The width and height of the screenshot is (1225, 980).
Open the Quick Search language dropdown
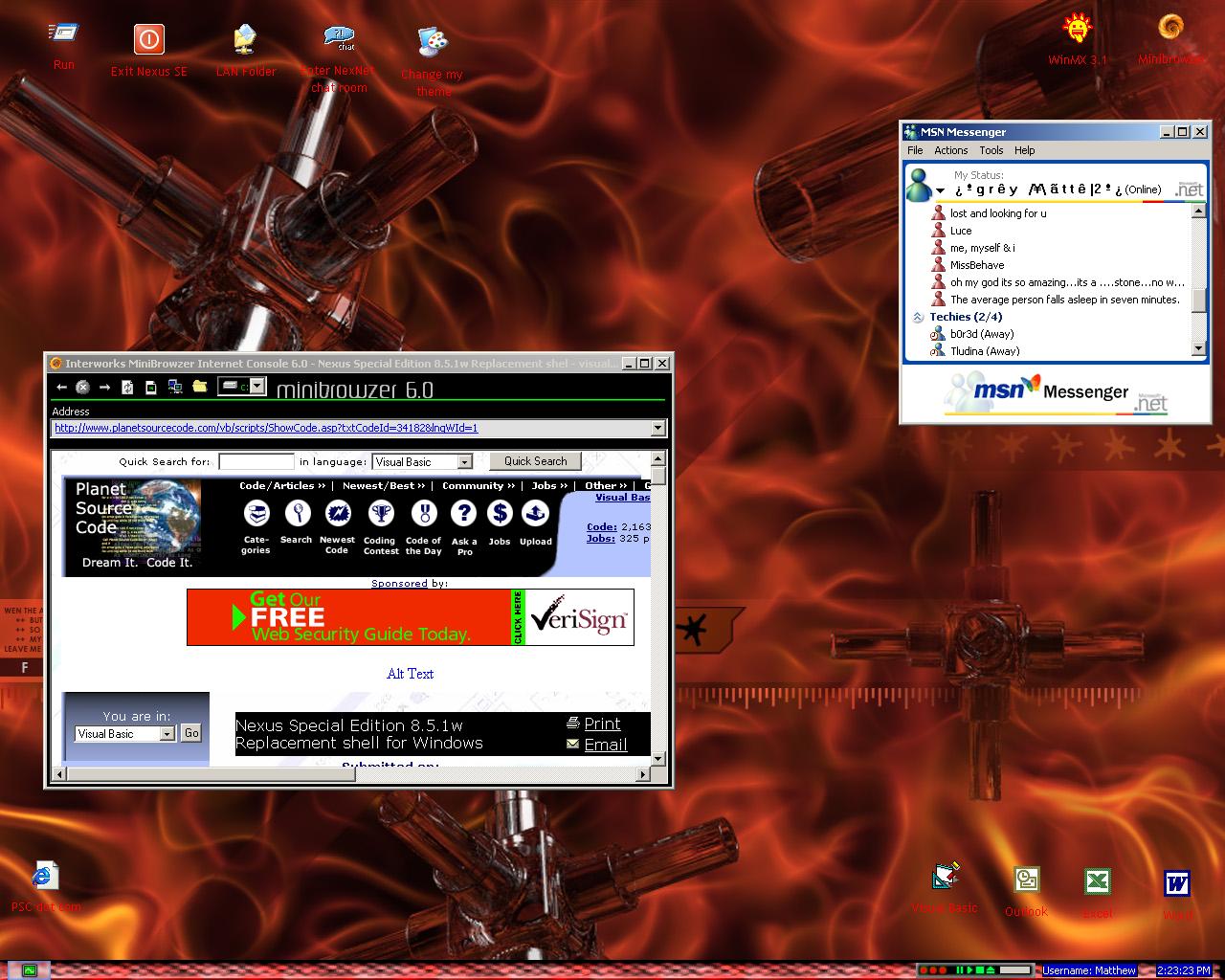pyautogui.click(x=464, y=462)
